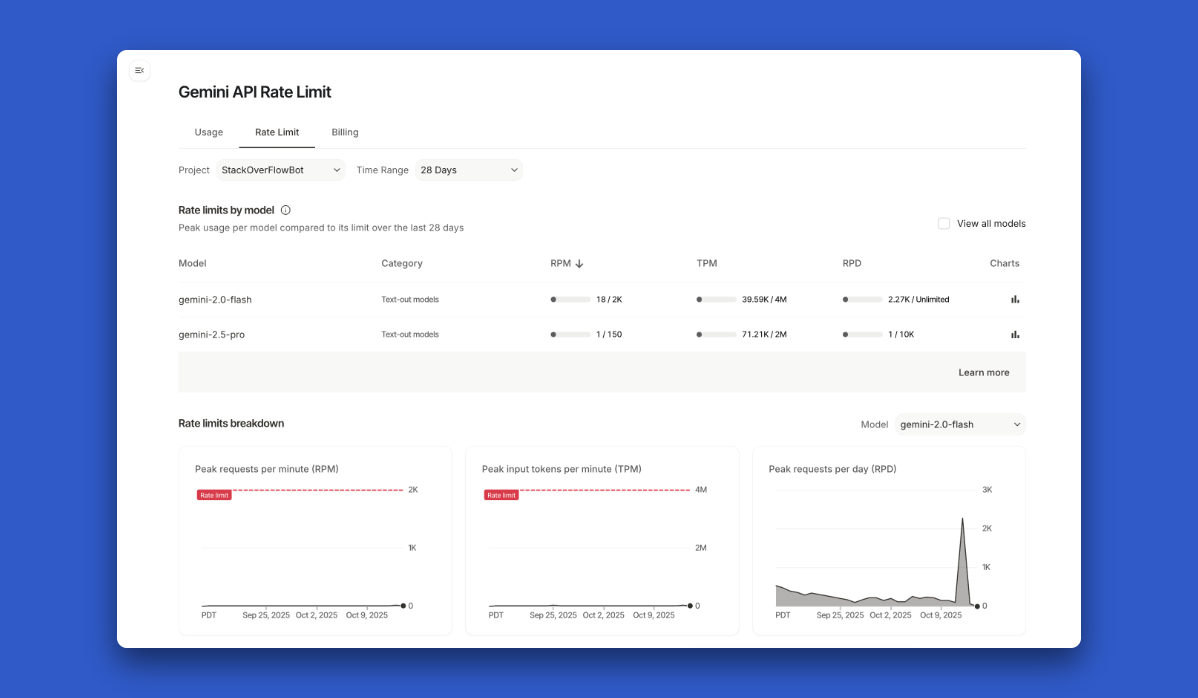
Task: Click the Gemini API Rate Limit heading
Action: coord(254,92)
